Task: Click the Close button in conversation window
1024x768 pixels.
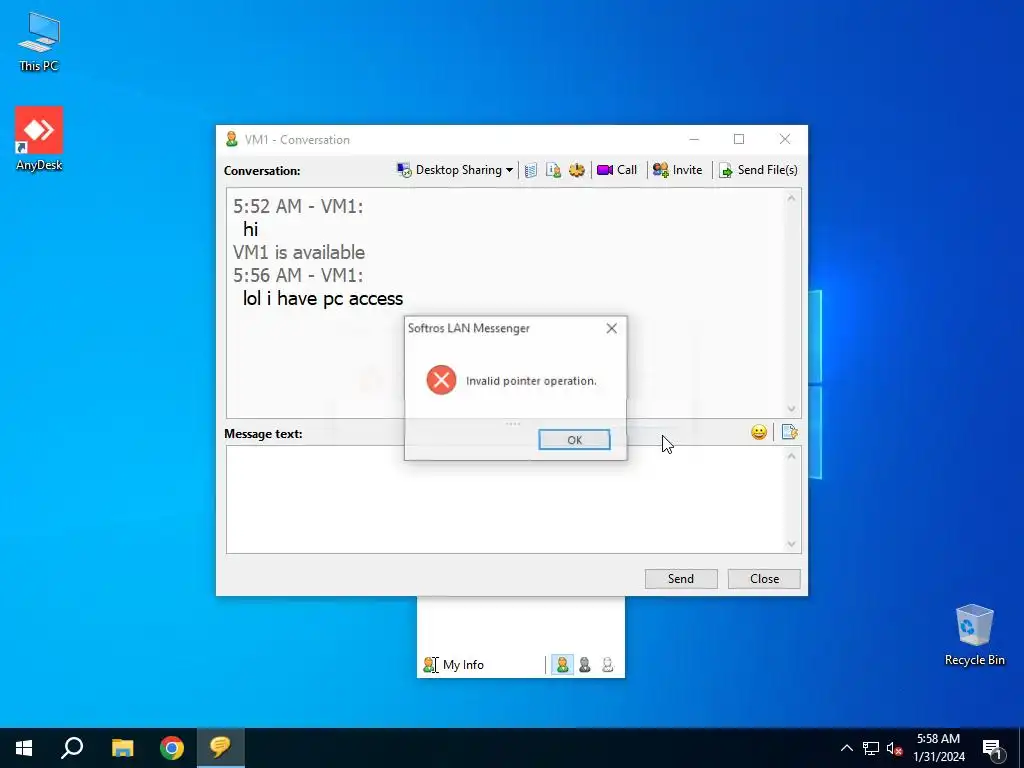Action: point(764,579)
